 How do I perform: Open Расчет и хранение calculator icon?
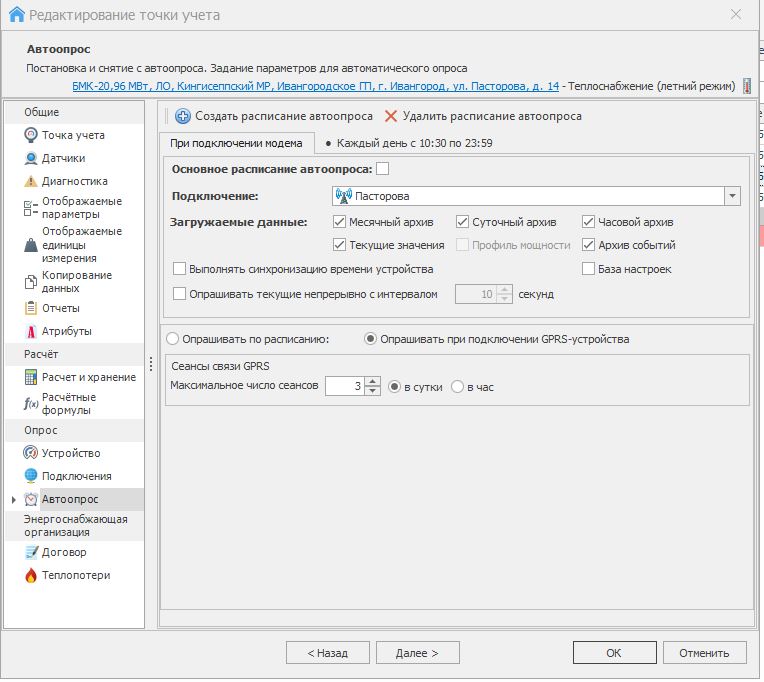tap(31, 377)
